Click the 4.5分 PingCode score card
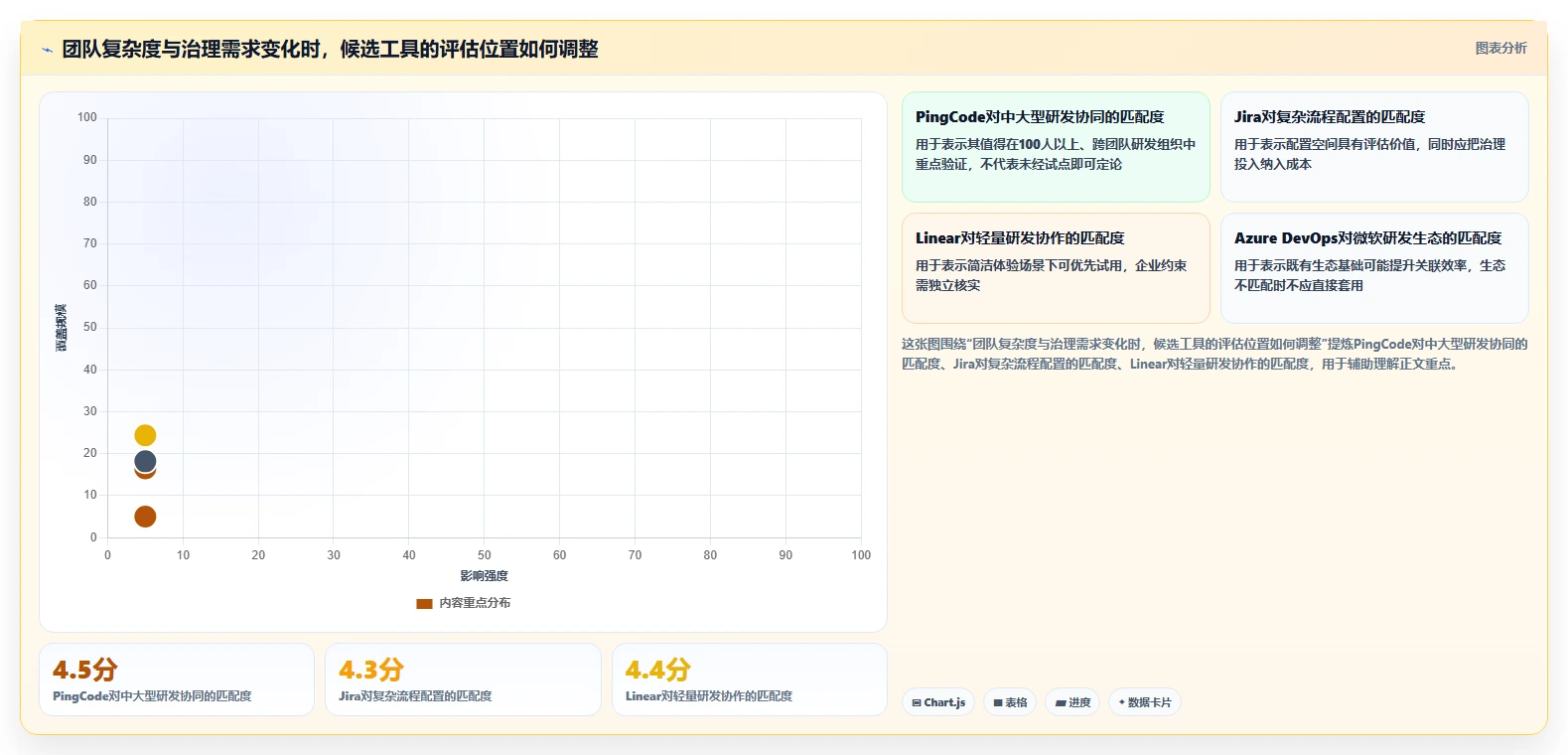1568x755 pixels. click(x=177, y=679)
